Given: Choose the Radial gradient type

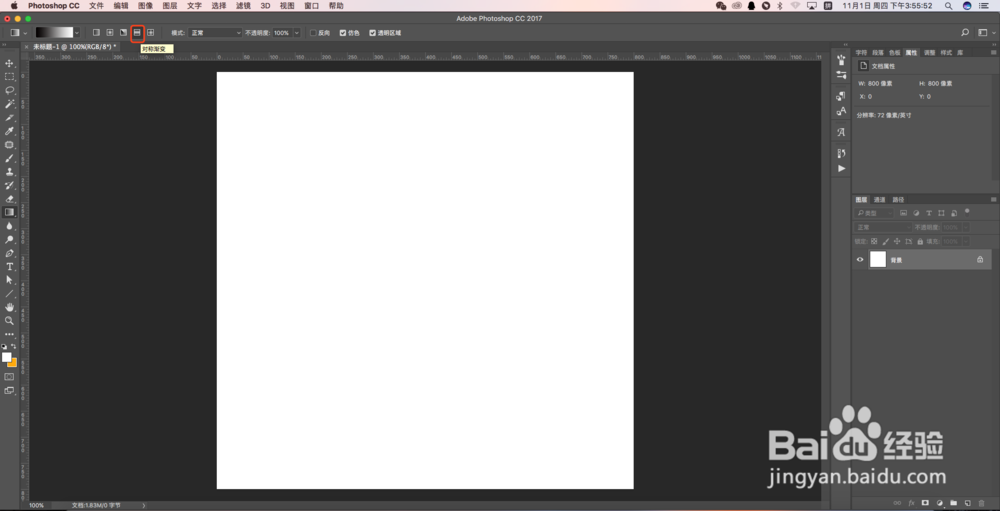Looking at the screenshot, I should tap(110, 33).
